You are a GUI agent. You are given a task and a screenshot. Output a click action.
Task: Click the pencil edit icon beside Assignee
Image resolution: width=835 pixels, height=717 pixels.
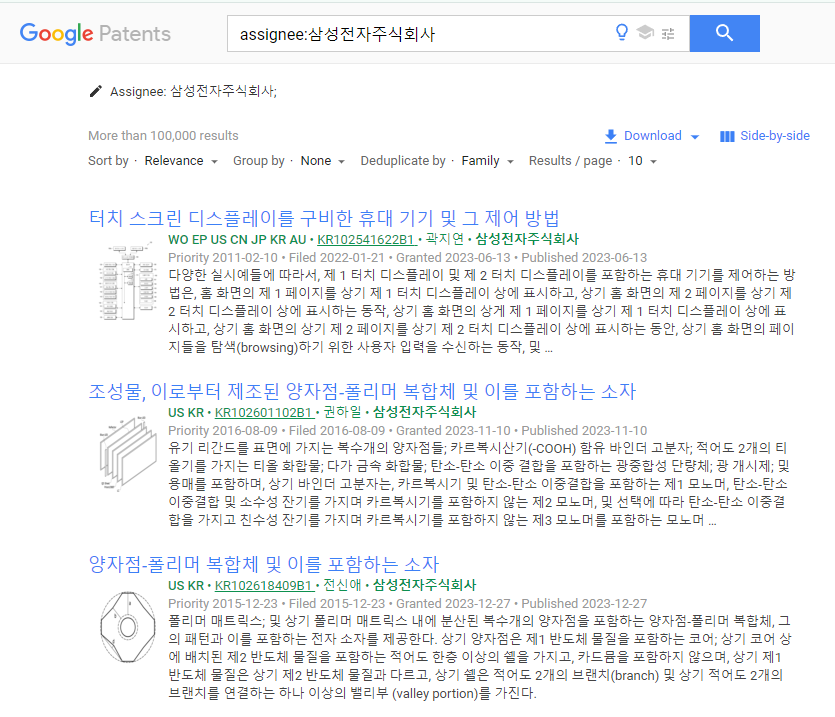click(x=95, y=91)
